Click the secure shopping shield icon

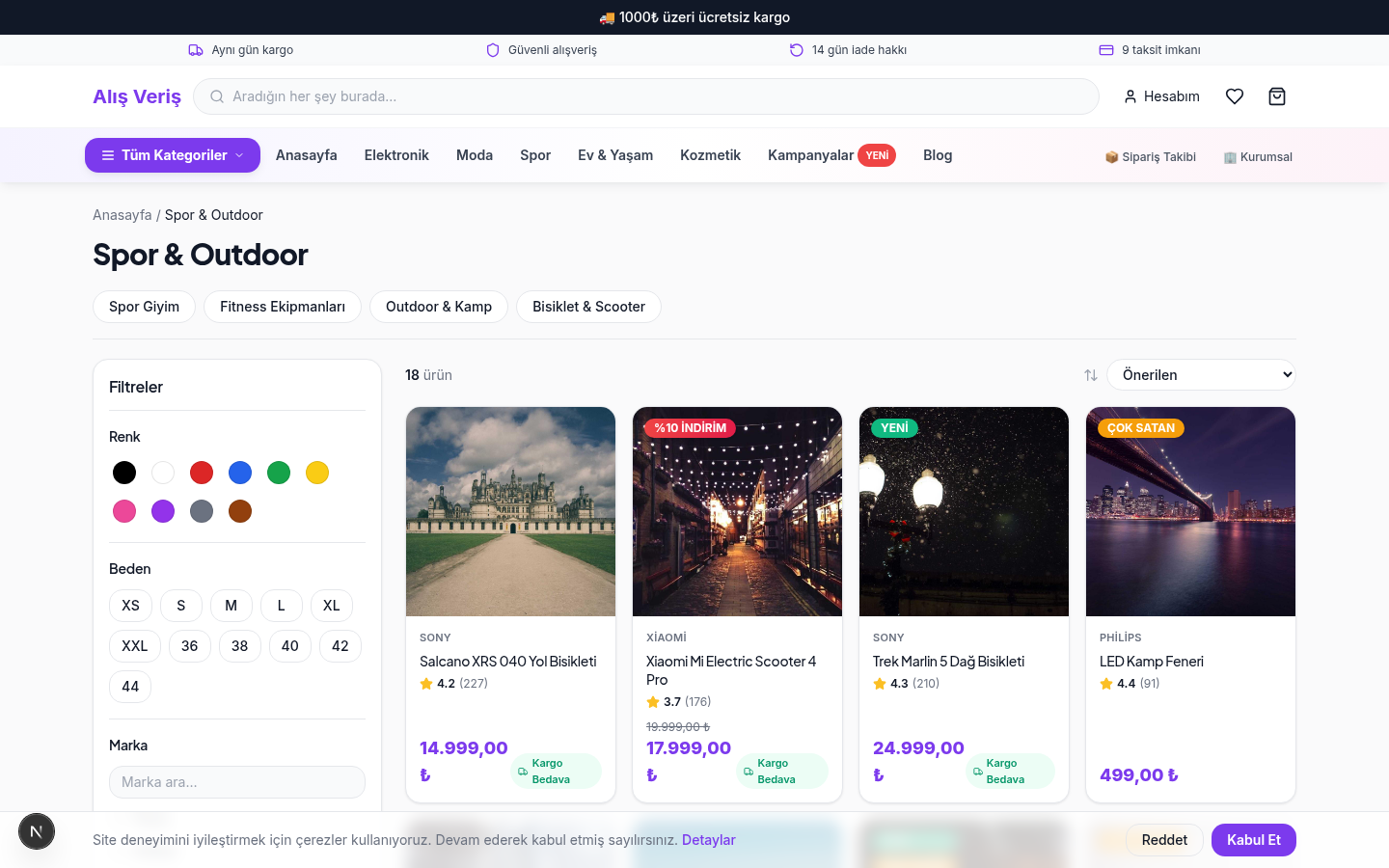[493, 50]
